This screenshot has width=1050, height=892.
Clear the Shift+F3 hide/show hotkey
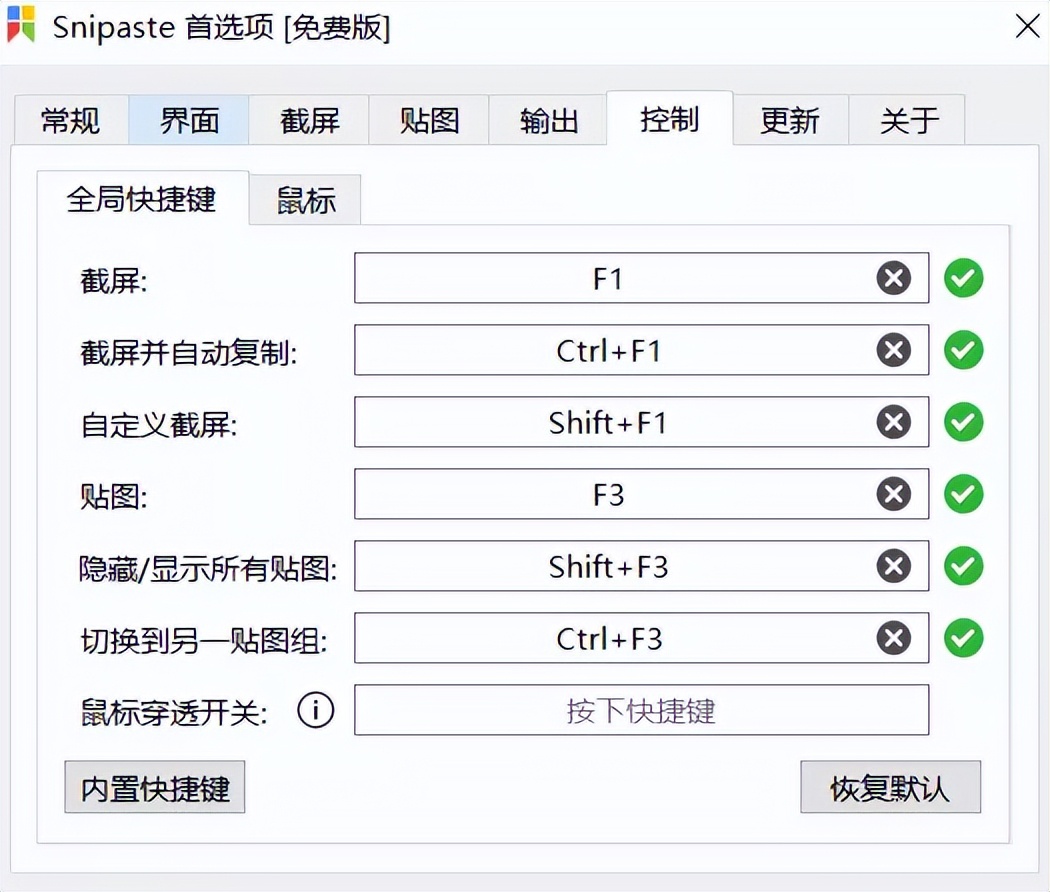[893, 566]
